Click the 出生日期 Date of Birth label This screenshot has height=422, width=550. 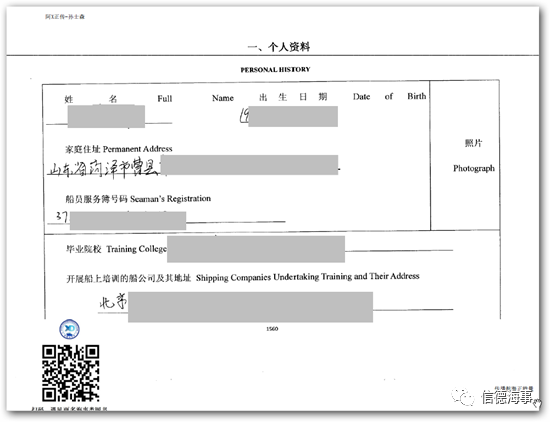coord(343,96)
